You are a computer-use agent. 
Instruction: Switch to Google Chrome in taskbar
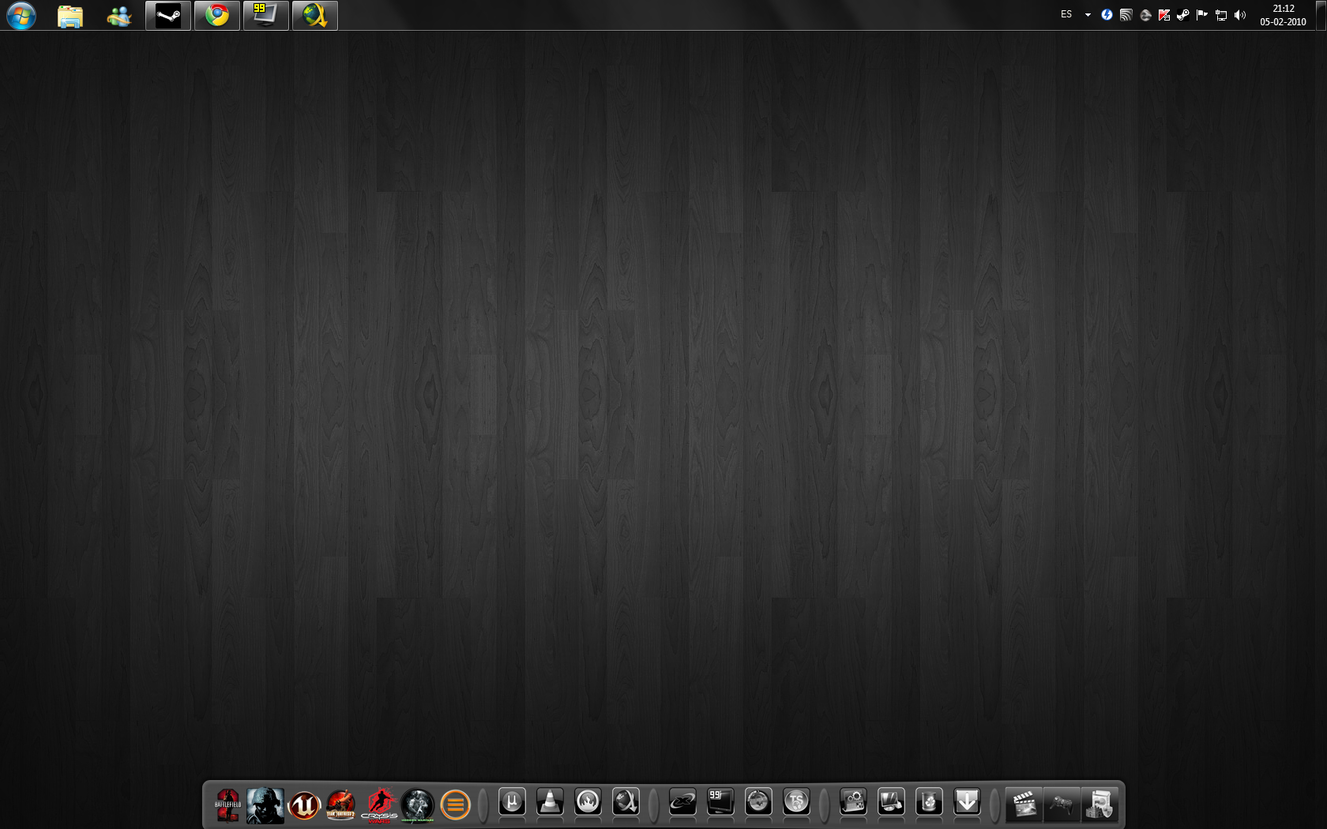point(217,16)
